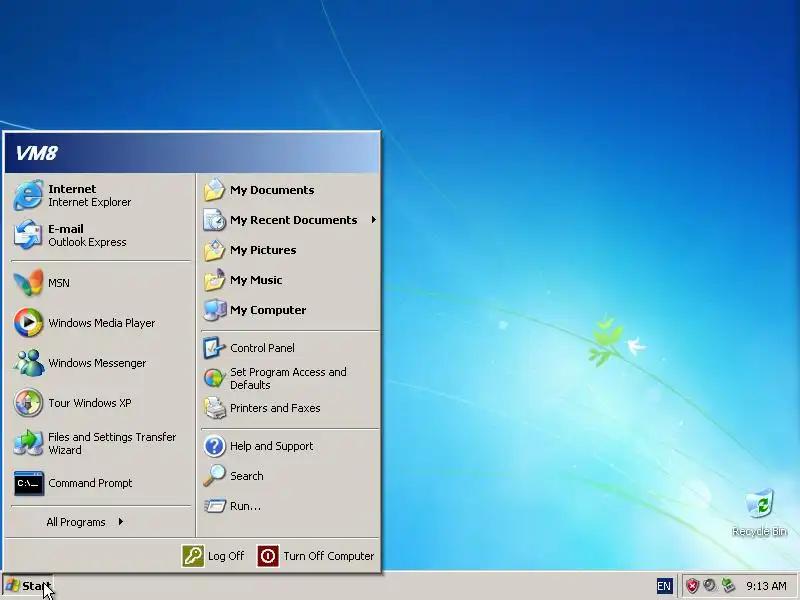Image resolution: width=800 pixels, height=600 pixels.
Task: Click the "Windows Messenger" text
Action: click(x=97, y=363)
